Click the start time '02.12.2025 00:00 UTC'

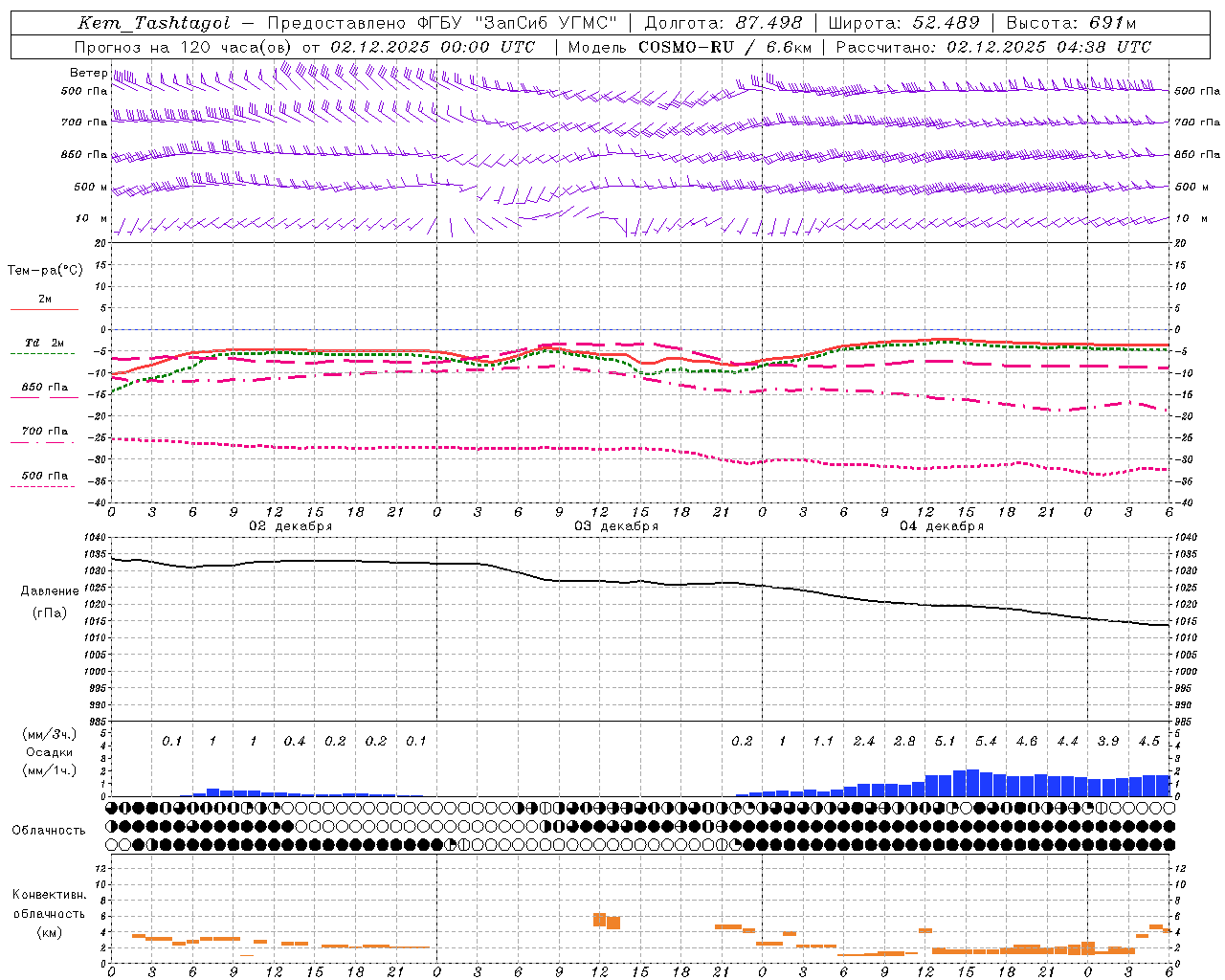point(433,47)
